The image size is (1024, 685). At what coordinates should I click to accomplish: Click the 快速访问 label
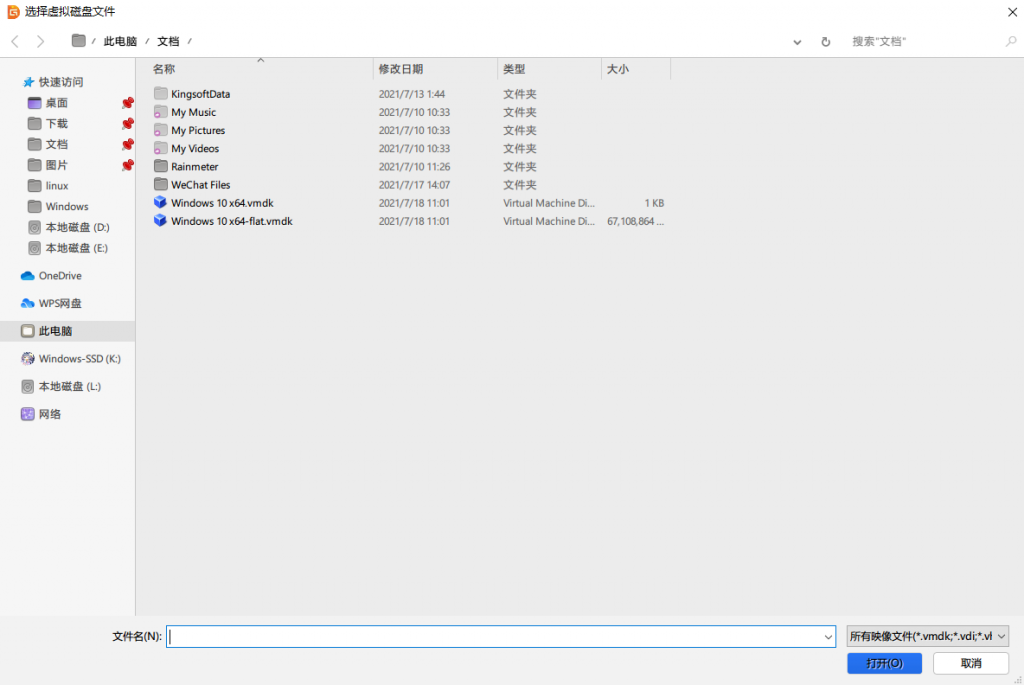(x=61, y=82)
